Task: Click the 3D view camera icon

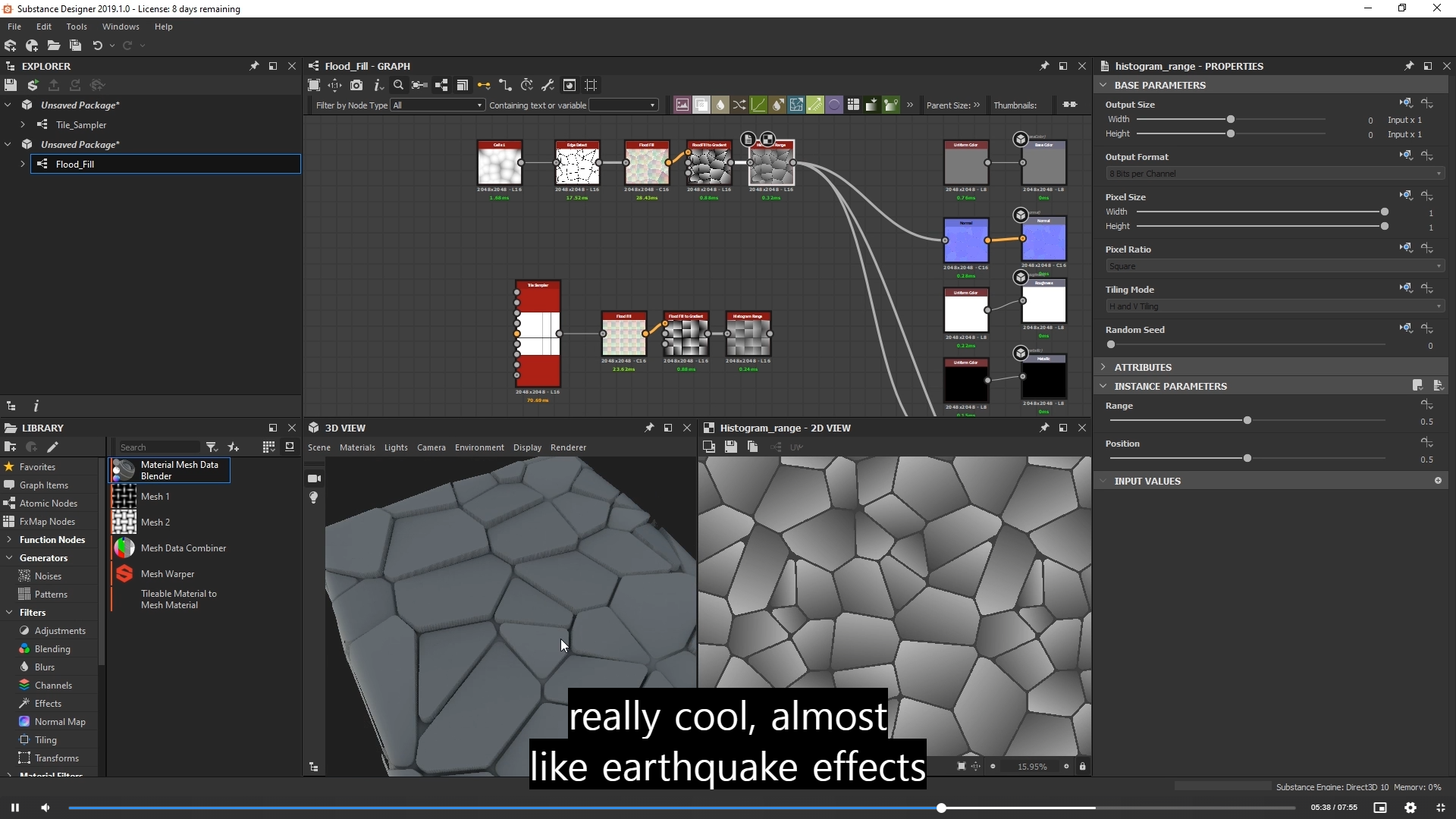Action: [x=314, y=479]
